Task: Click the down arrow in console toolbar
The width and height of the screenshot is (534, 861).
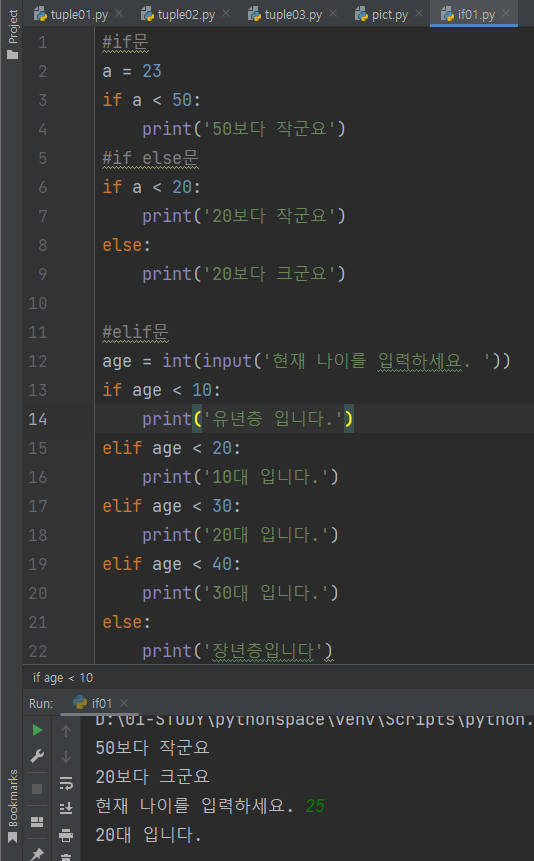Action: click(x=66, y=757)
